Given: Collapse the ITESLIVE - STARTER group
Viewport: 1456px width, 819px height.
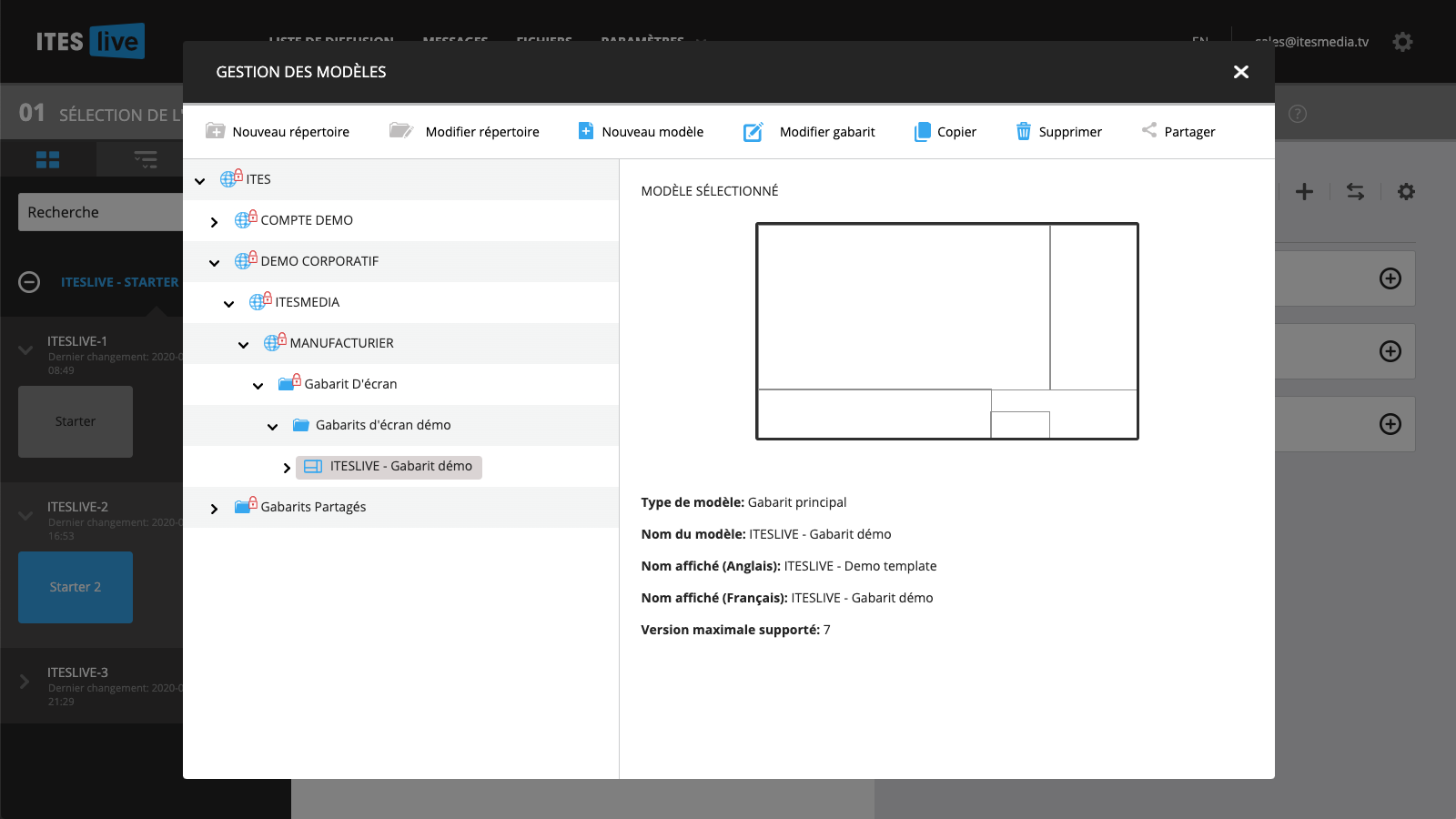Looking at the screenshot, I should coord(29,282).
